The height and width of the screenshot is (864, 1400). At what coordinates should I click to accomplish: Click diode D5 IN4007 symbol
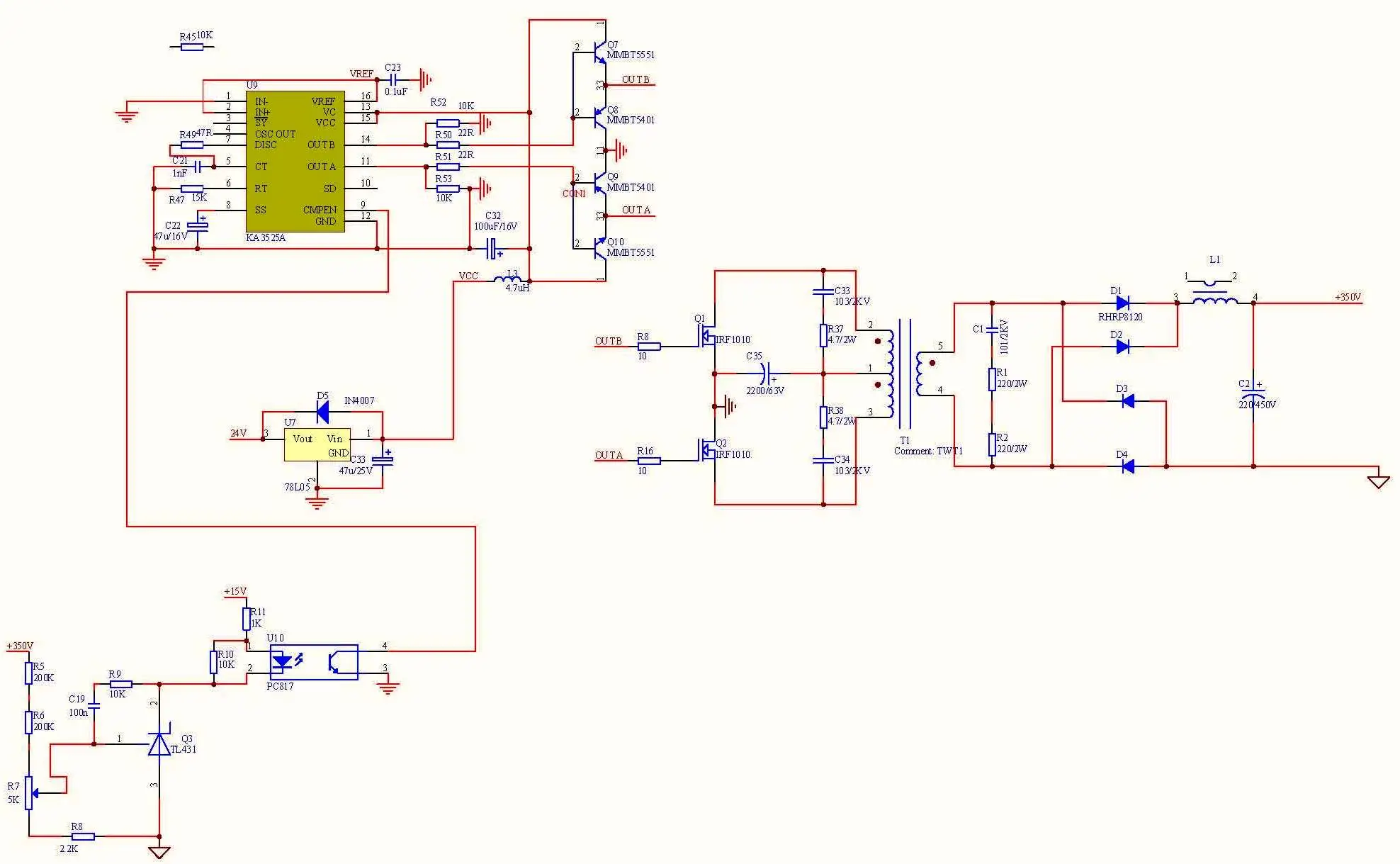[x=322, y=411]
